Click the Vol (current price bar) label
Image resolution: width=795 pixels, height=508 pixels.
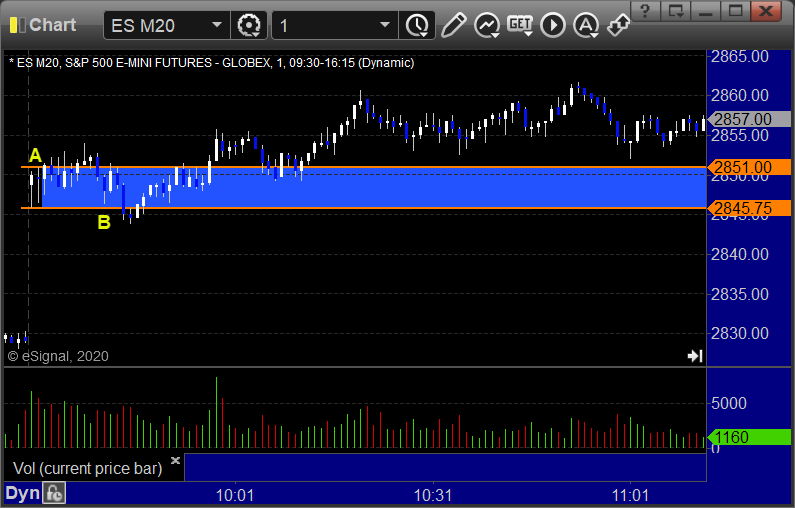88,468
